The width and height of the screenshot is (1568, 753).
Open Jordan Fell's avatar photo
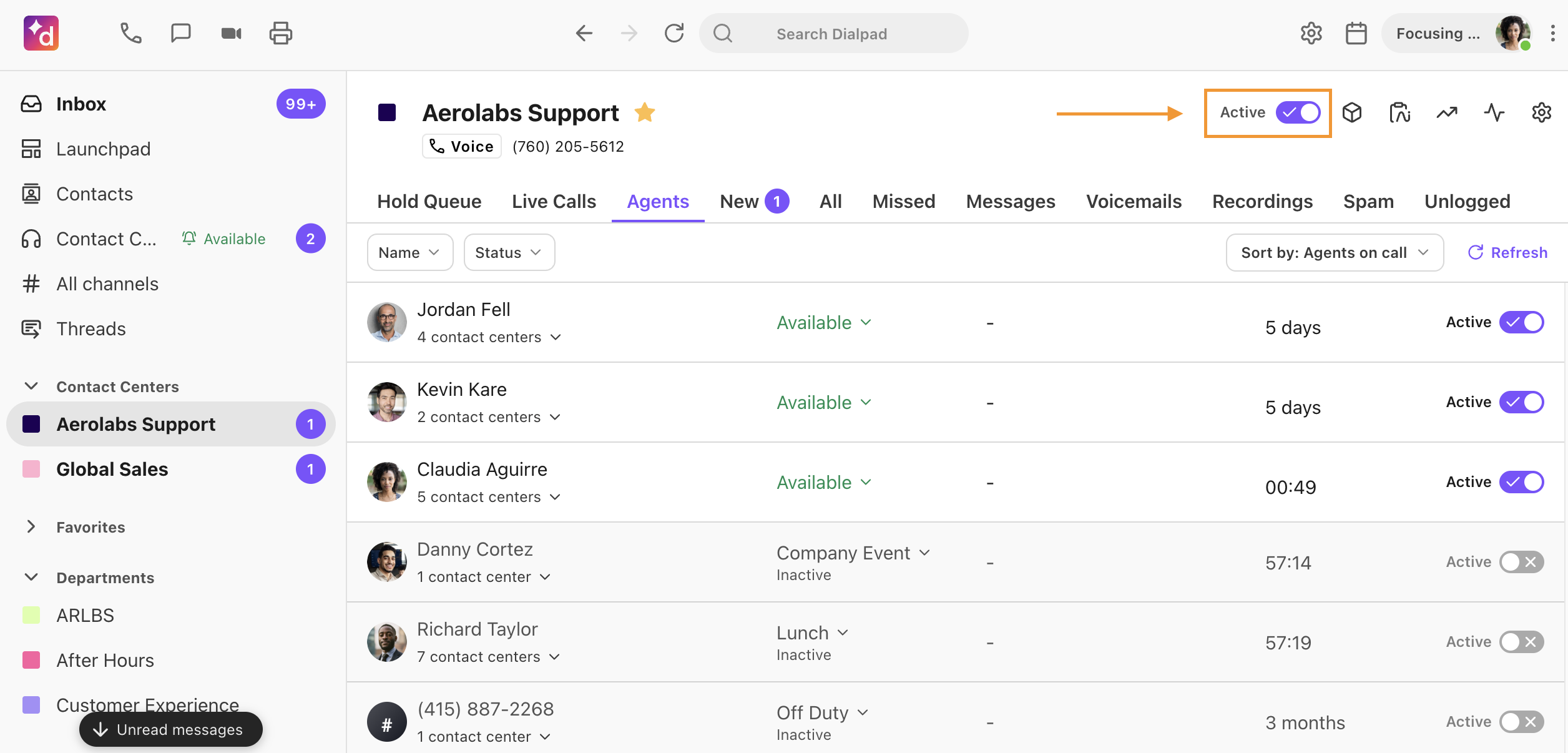(x=387, y=322)
